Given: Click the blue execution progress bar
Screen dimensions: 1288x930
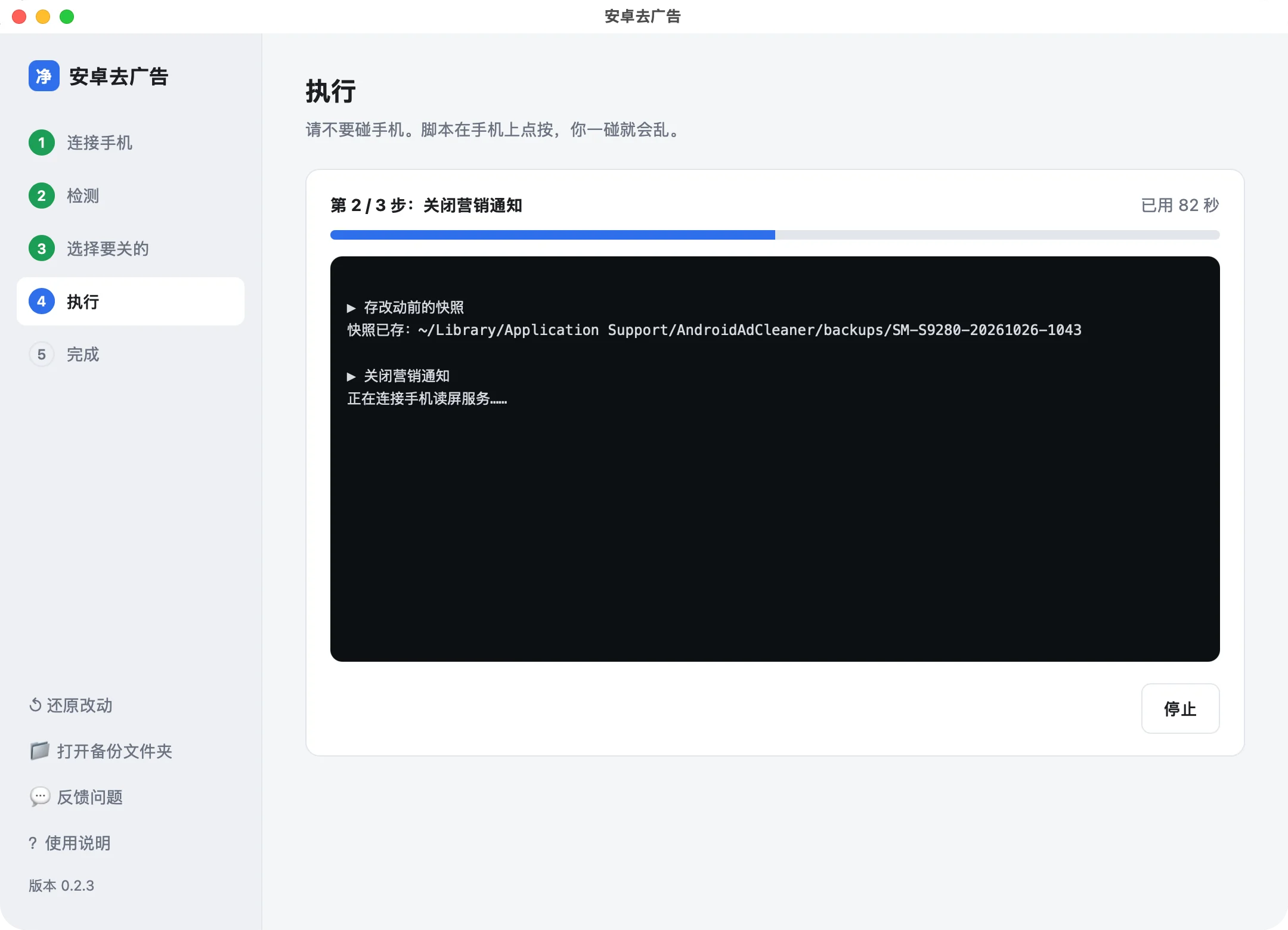Looking at the screenshot, I should 775,235.
